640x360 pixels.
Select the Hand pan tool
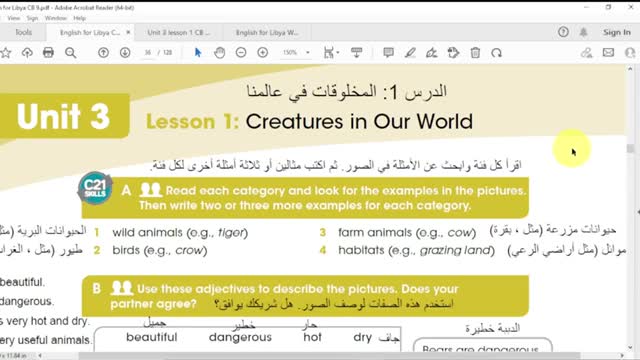(220, 53)
